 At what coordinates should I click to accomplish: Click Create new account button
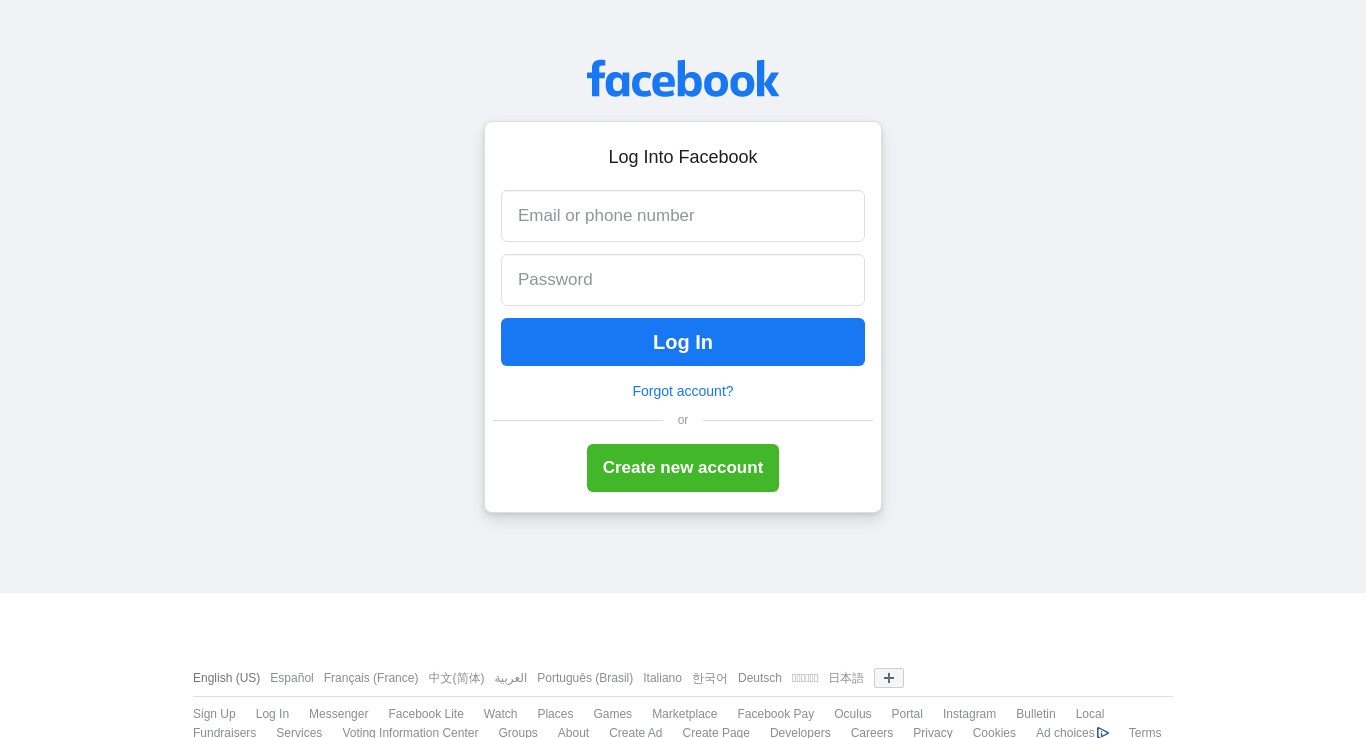click(x=683, y=468)
